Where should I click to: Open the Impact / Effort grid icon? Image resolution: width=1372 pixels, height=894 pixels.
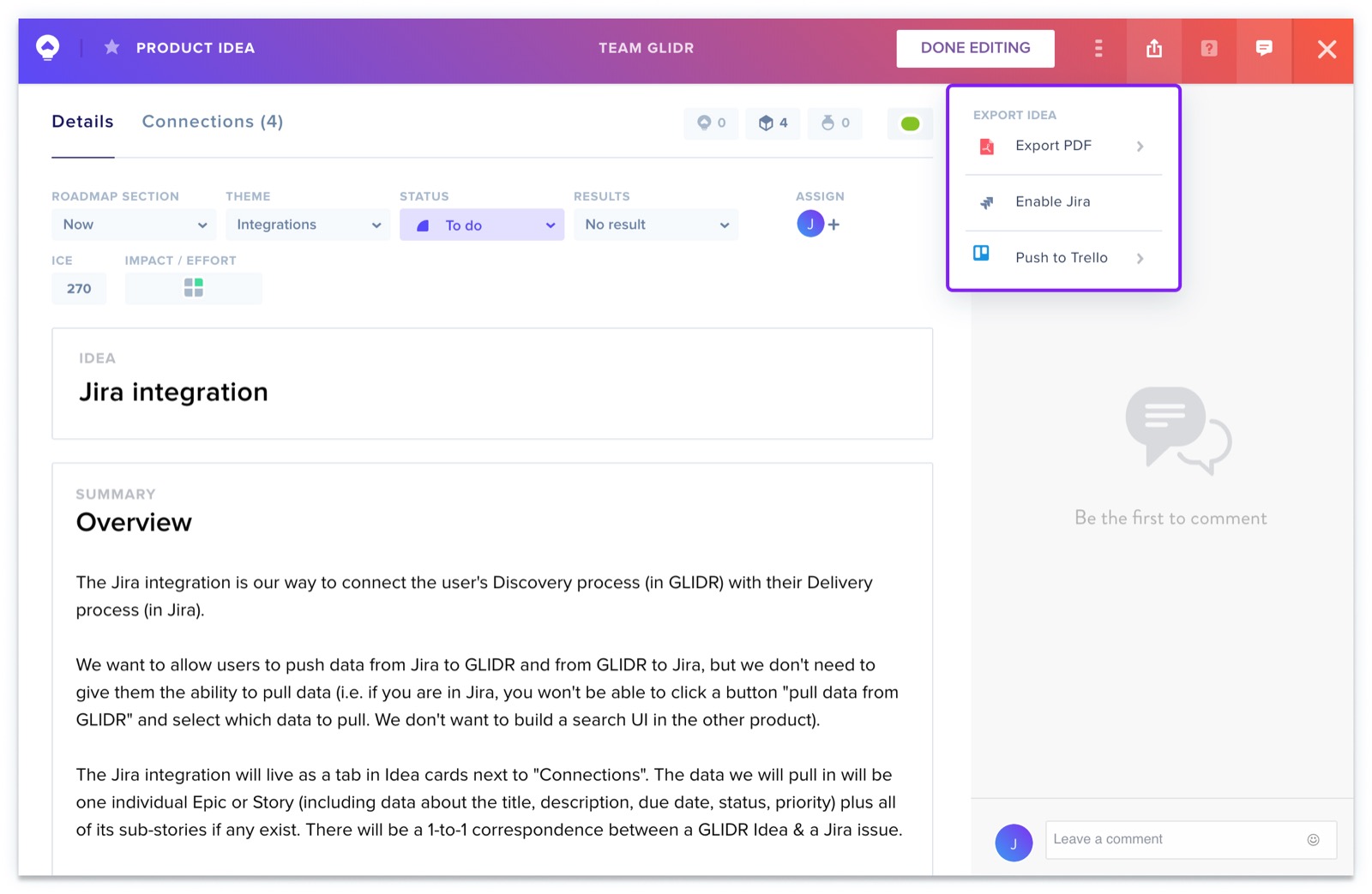(x=194, y=288)
